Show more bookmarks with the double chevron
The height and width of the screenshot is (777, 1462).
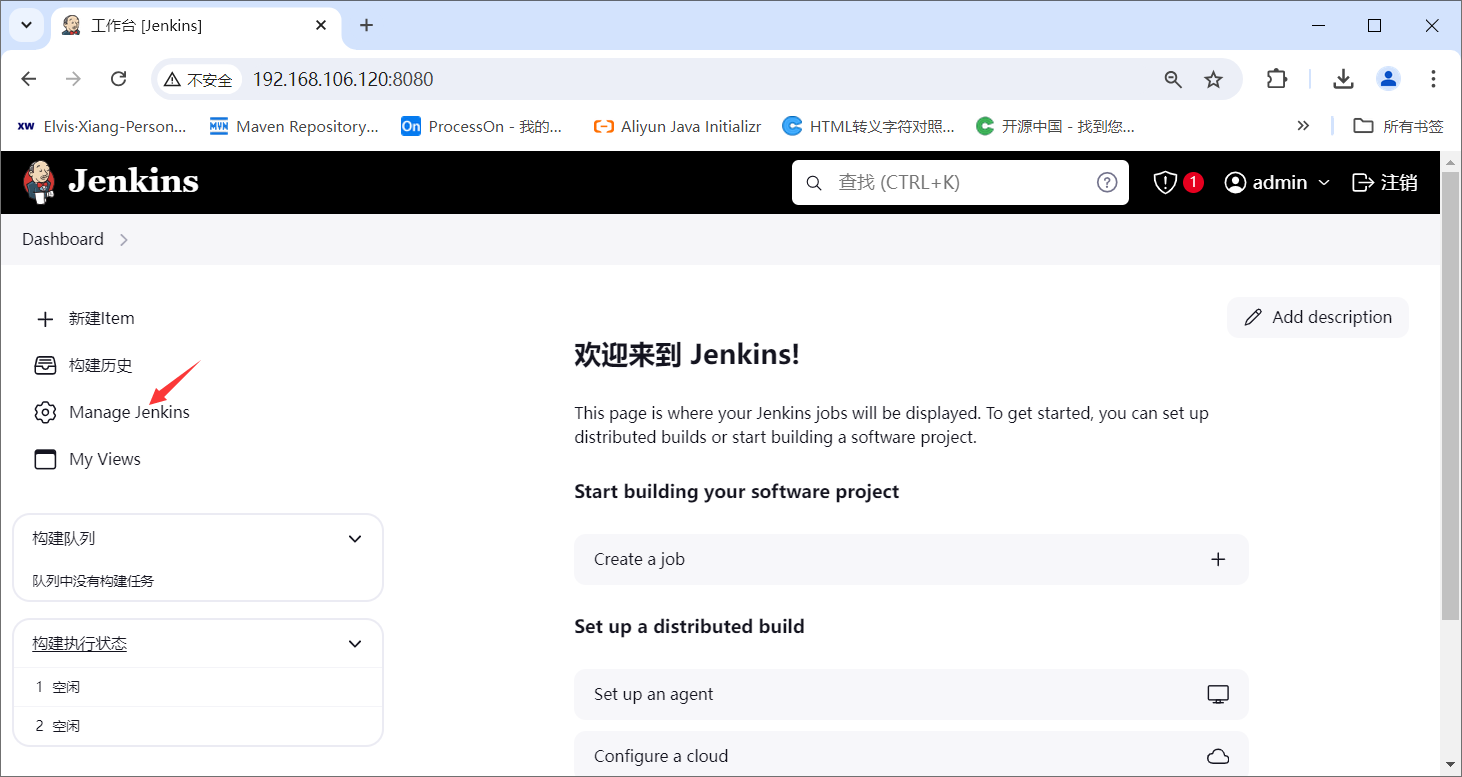(x=1303, y=126)
